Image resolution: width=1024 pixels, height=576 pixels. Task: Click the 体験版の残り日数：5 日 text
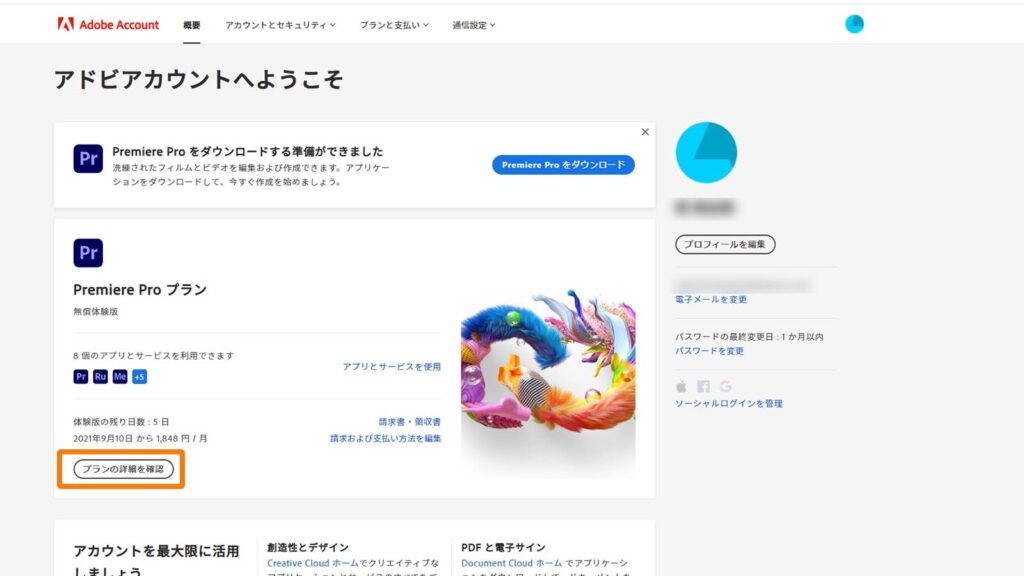click(x=121, y=422)
